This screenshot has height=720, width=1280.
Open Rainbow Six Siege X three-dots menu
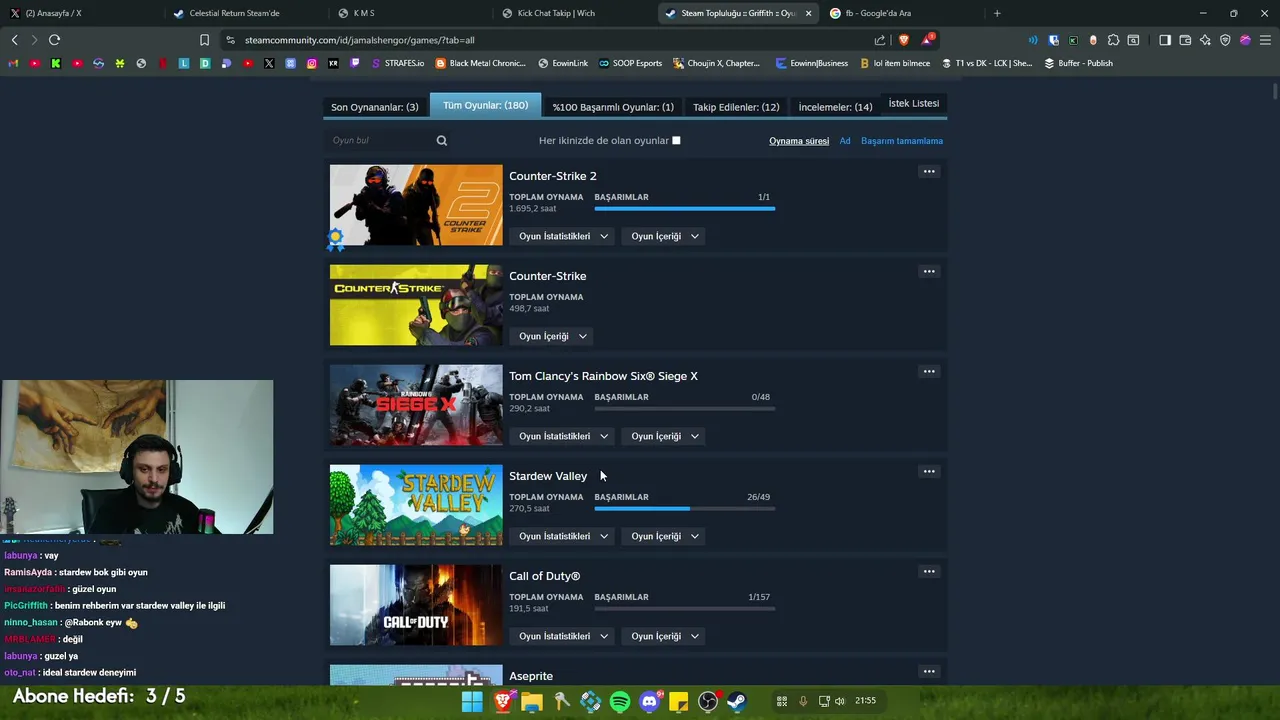point(929,372)
